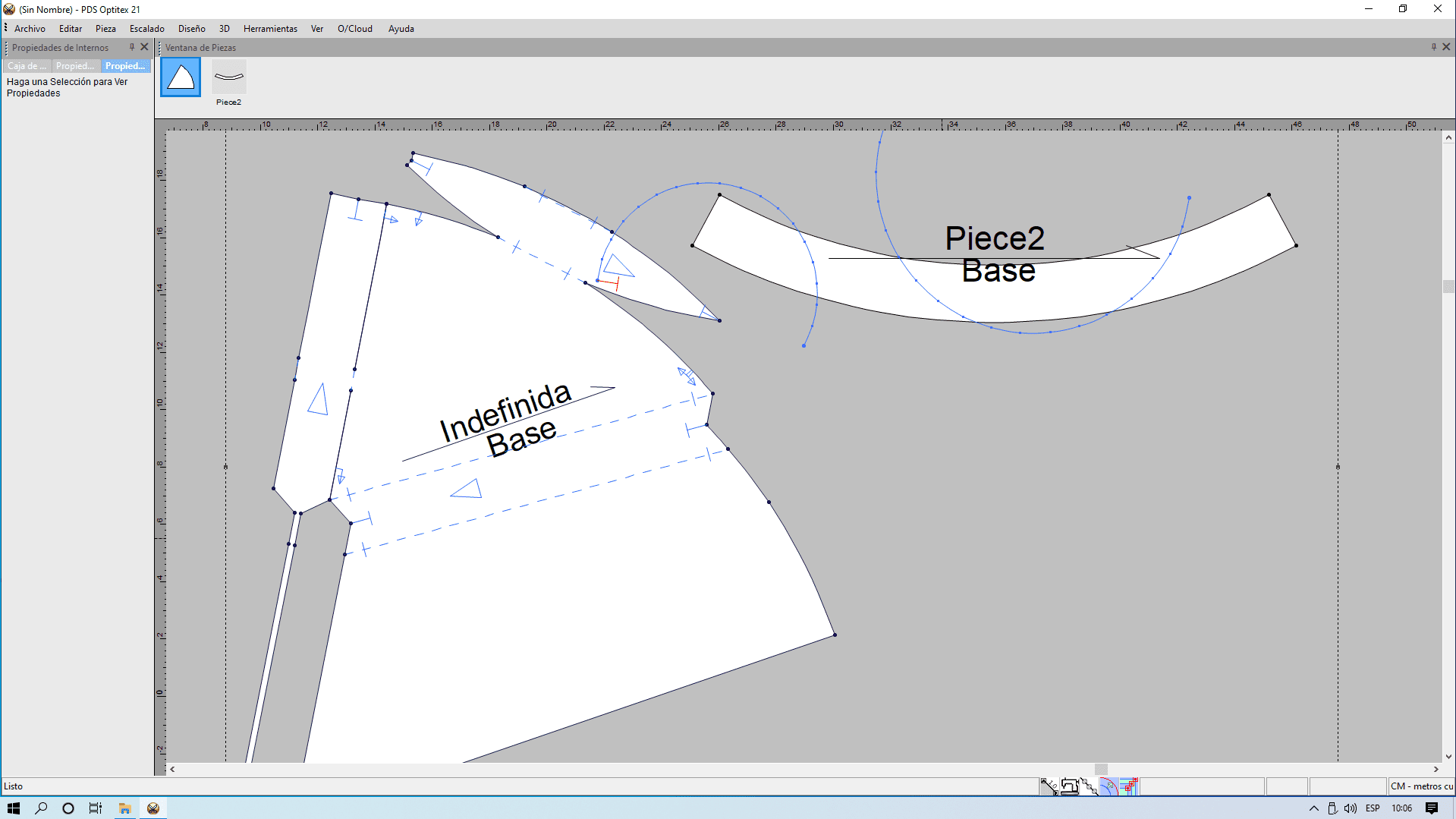This screenshot has width=1456, height=819.
Task: Select the triangular piece thumbnail
Action: (181, 77)
